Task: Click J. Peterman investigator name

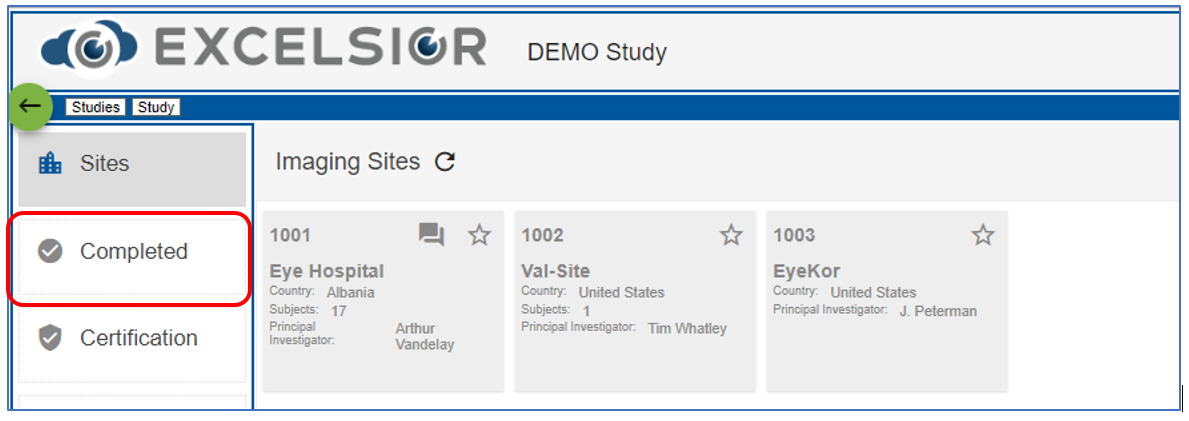Action: coord(938,311)
